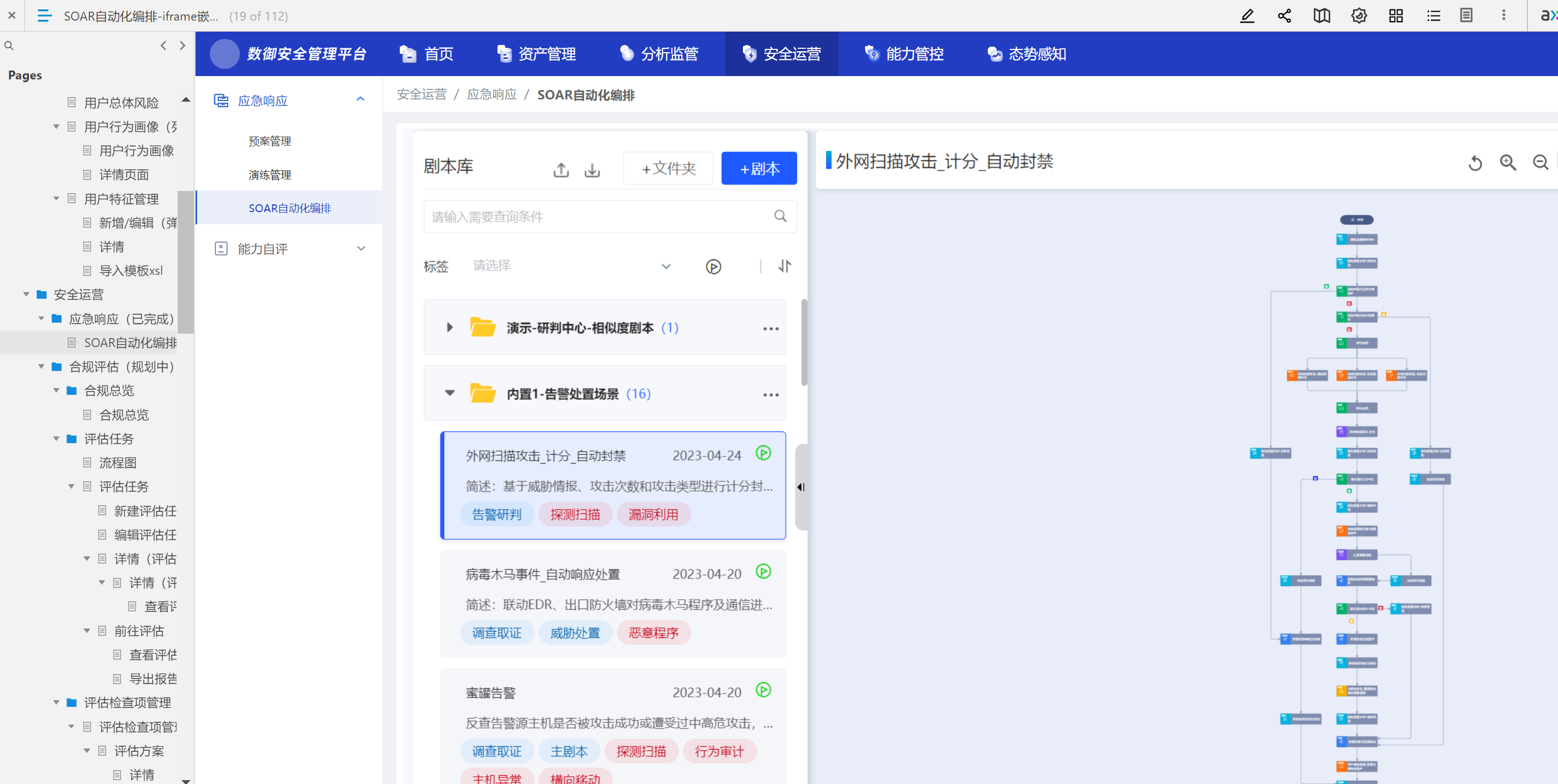Click the 行为审计 tag
1558x784 pixels.
tap(719, 751)
